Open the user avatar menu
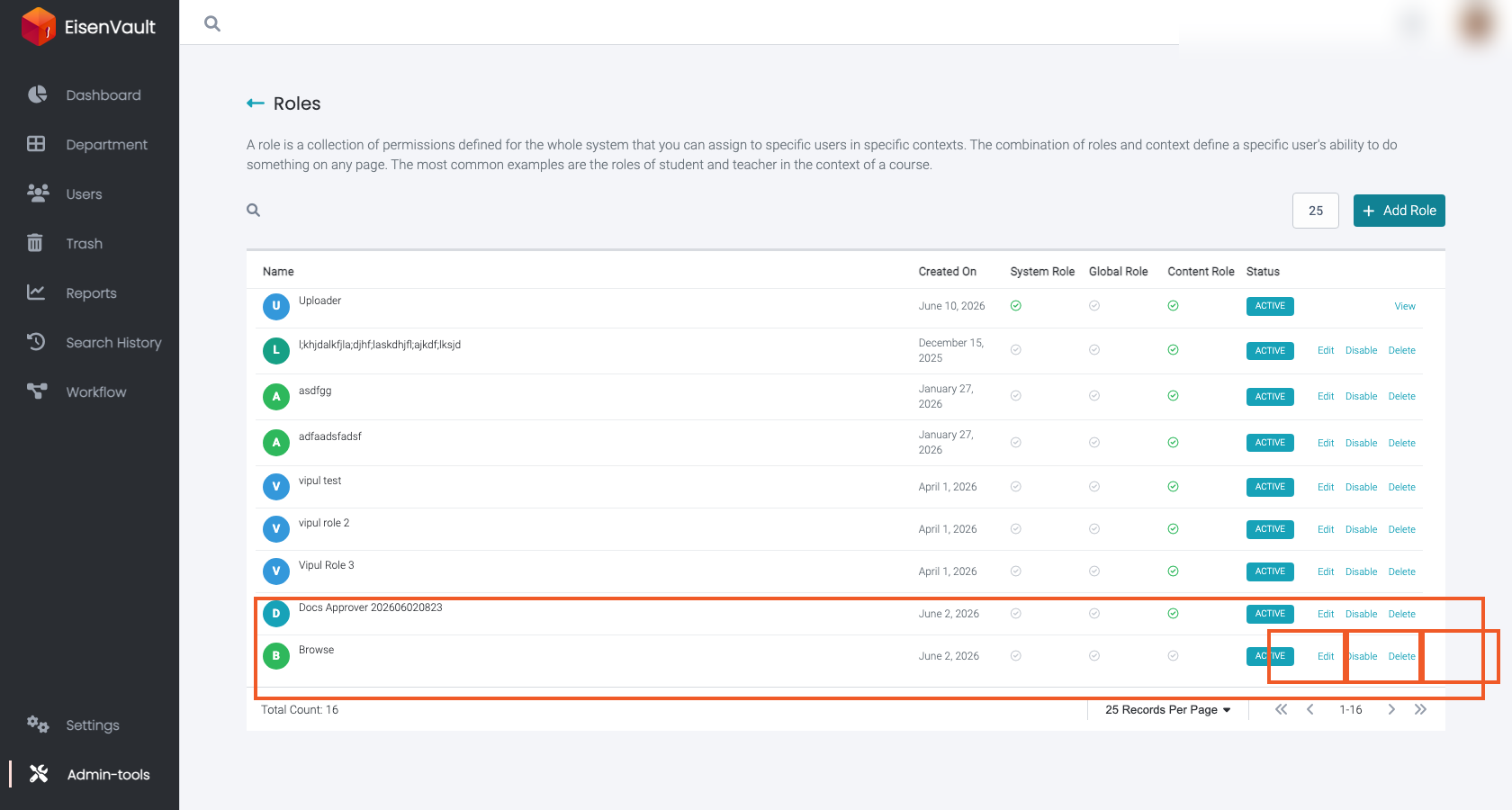 (x=1476, y=23)
